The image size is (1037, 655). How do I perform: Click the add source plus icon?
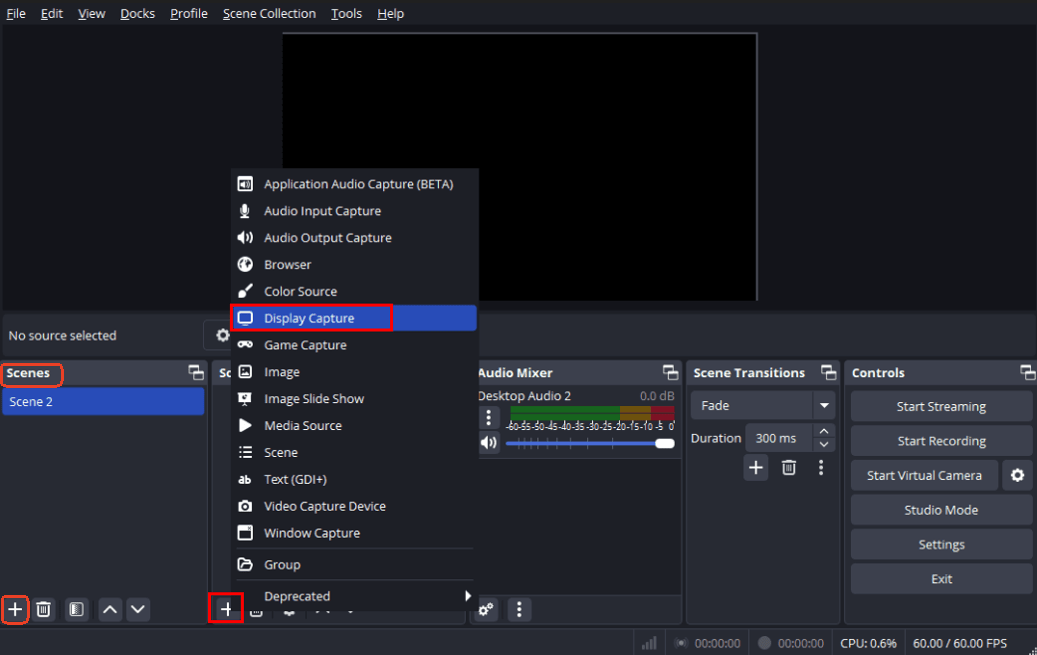[x=226, y=609]
